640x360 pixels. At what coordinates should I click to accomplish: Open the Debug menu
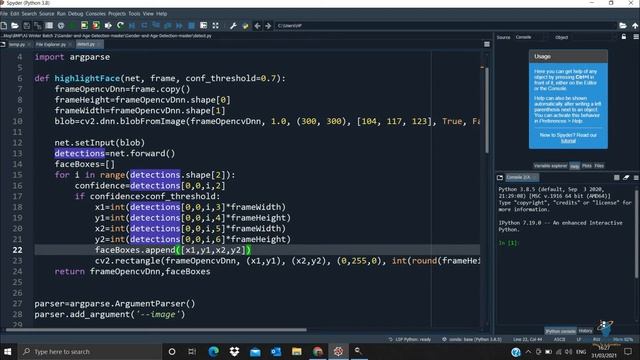coord(76,13)
